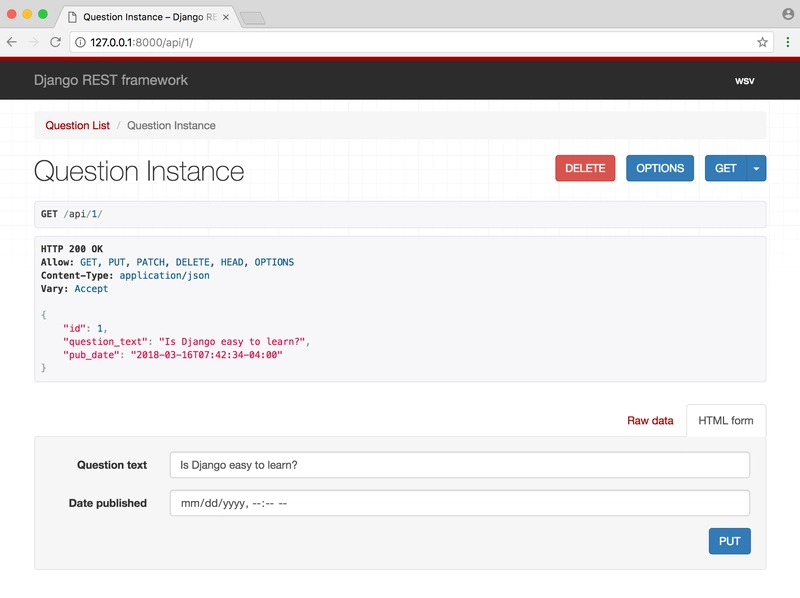Viewport: 800px width, 598px height.
Task: Close the Question Instance browser tab
Action: click(x=226, y=17)
